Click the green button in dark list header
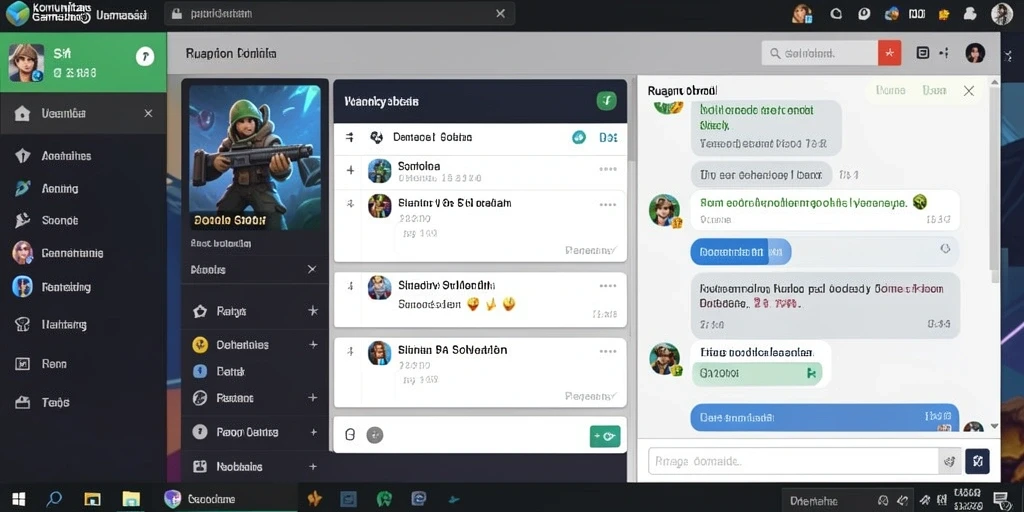 (x=606, y=101)
